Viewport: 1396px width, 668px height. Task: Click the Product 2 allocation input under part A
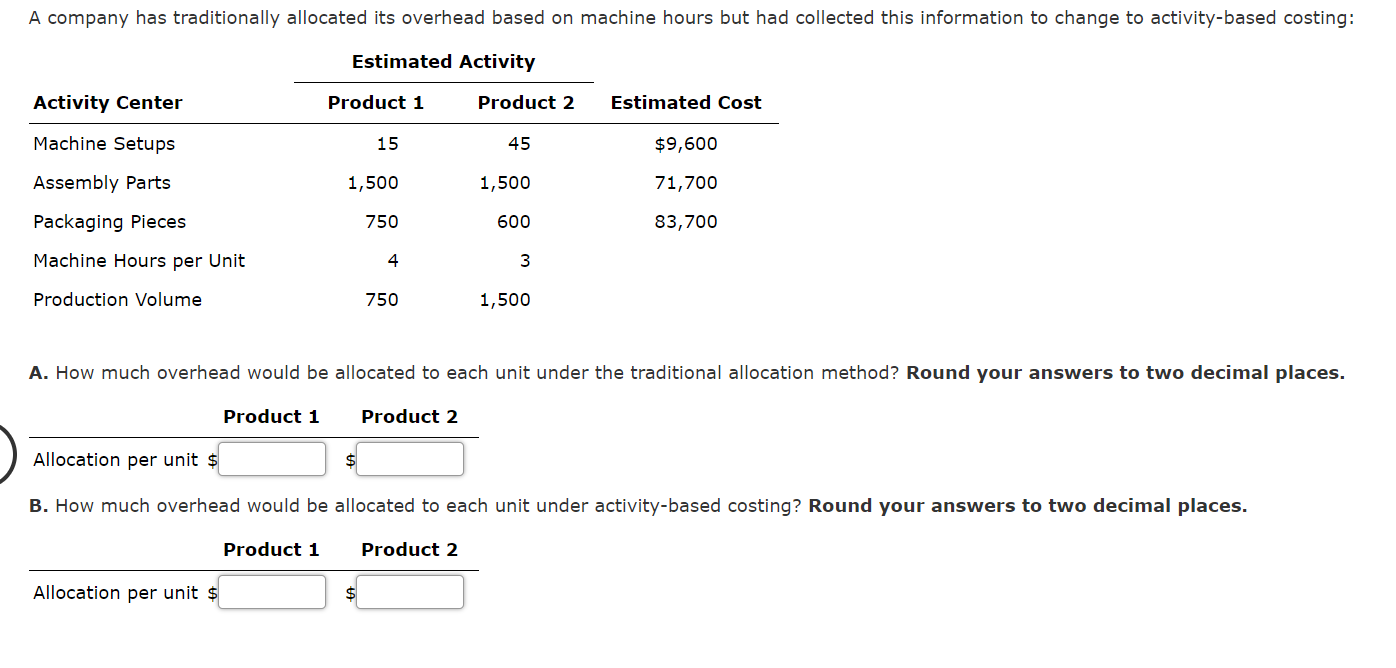pos(410,459)
